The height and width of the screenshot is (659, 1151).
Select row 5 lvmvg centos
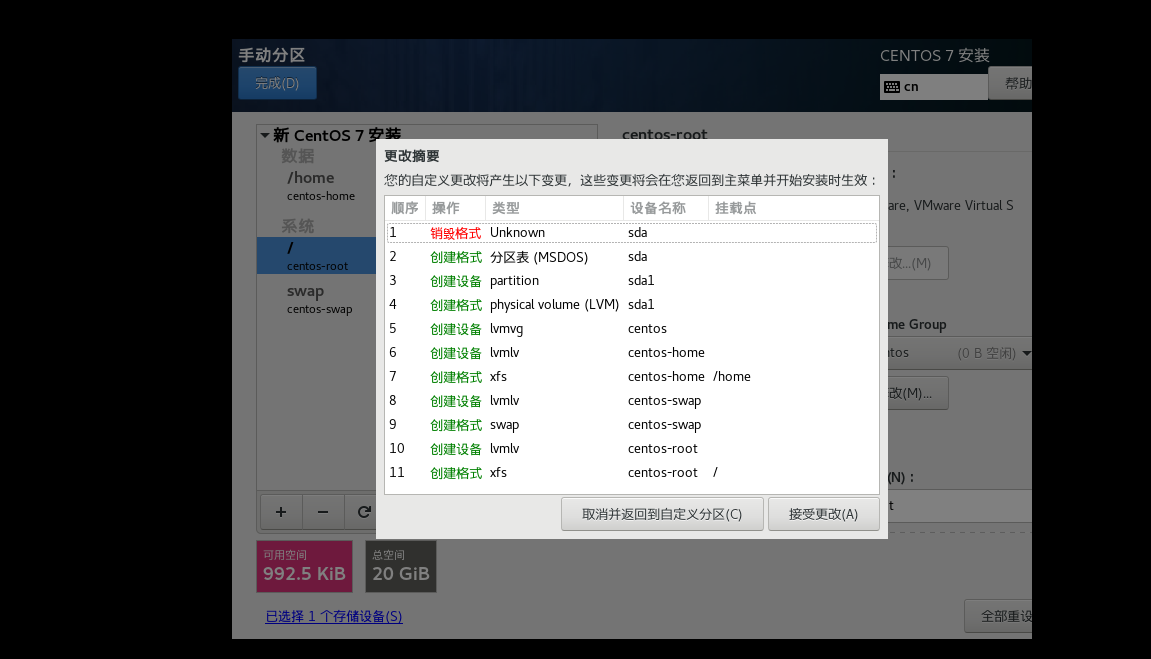pos(631,329)
